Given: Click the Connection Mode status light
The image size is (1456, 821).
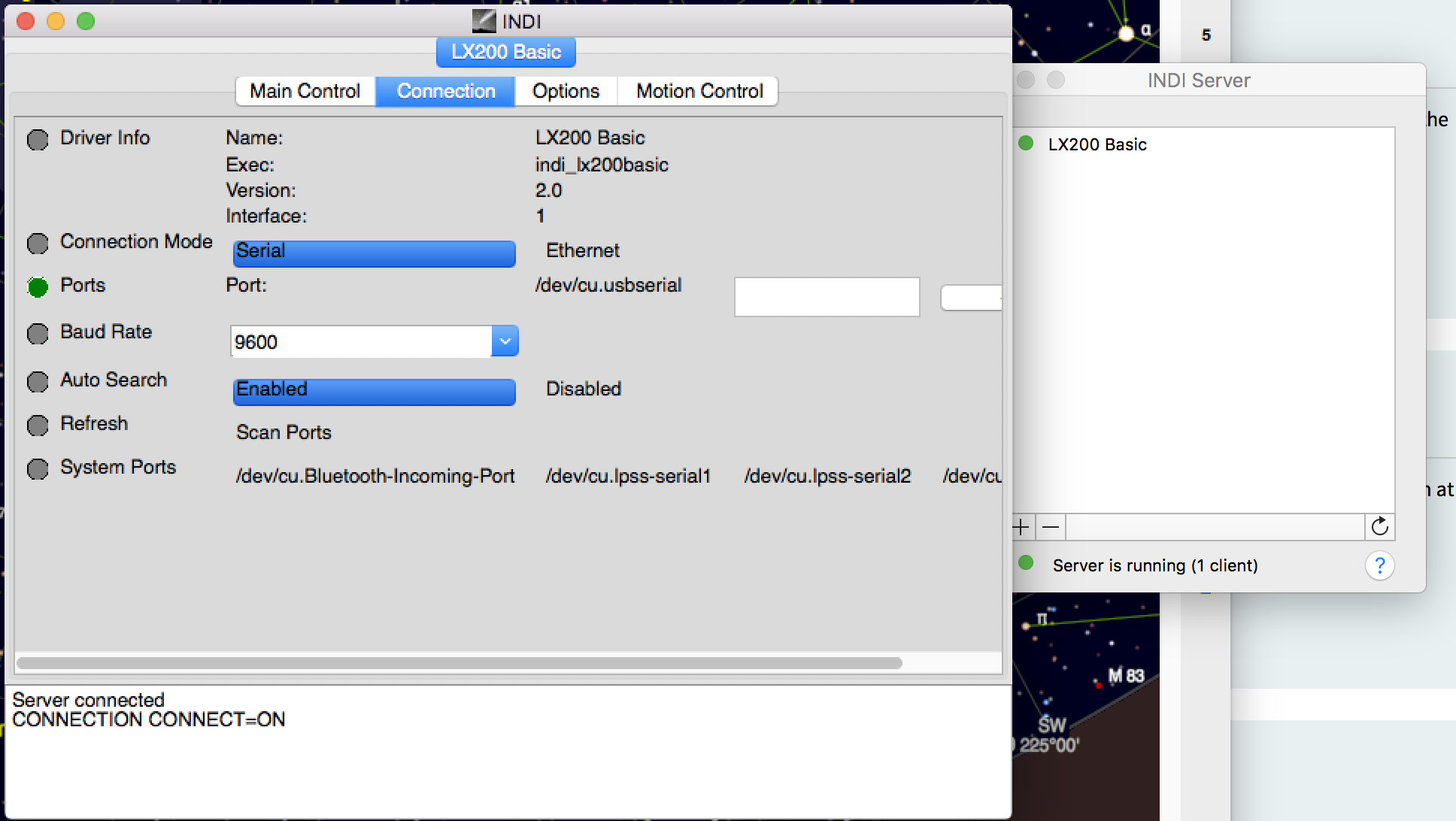Looking at the screenshot, I should [x=38, y=244].
